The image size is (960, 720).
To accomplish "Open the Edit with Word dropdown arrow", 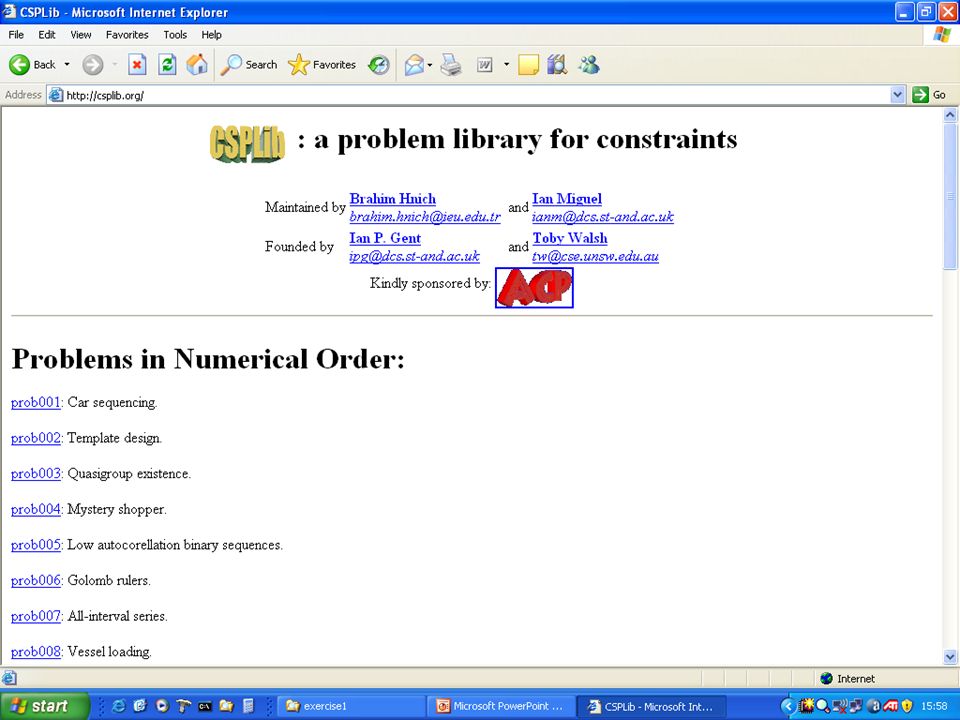I will 506,64.
